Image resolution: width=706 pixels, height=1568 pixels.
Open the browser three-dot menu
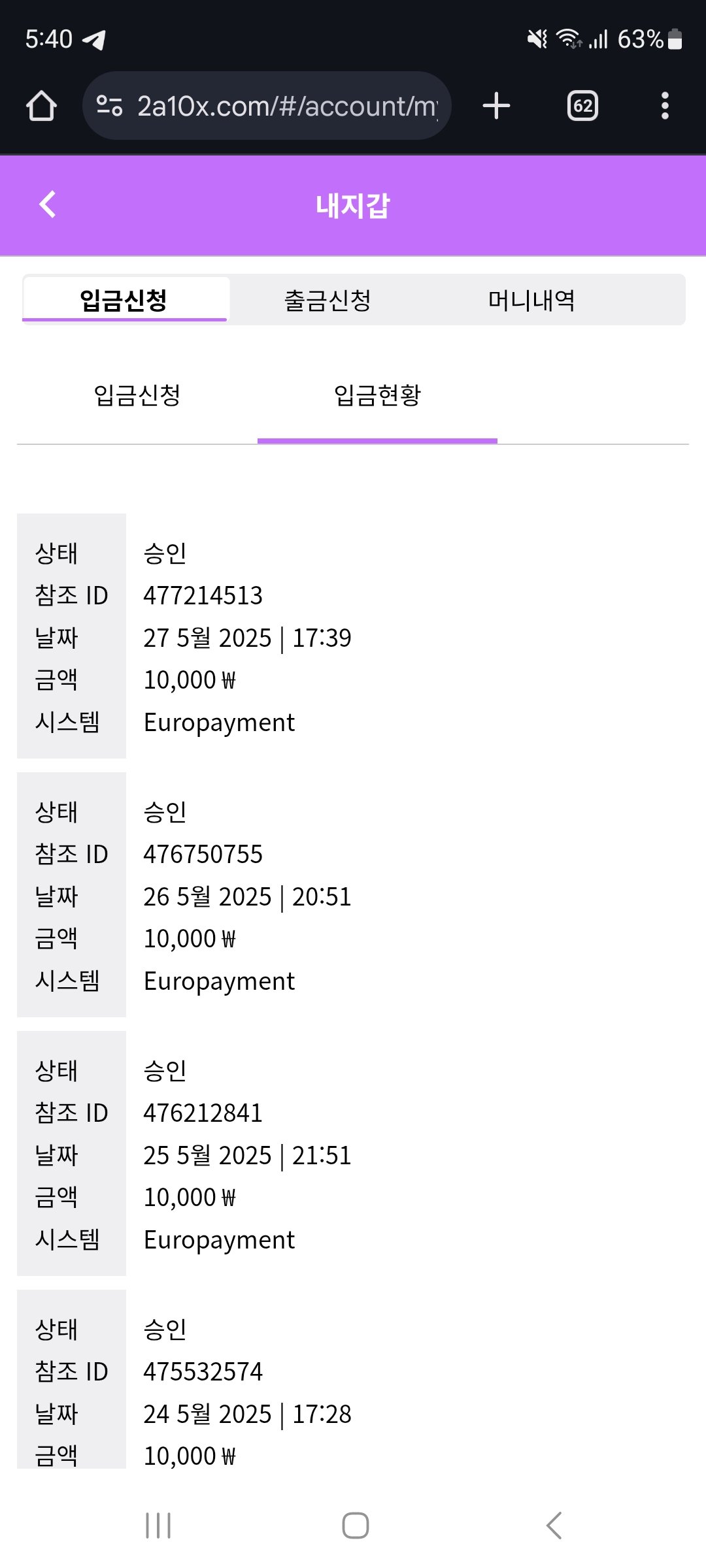pyautogui.click(x=665, y=106)
